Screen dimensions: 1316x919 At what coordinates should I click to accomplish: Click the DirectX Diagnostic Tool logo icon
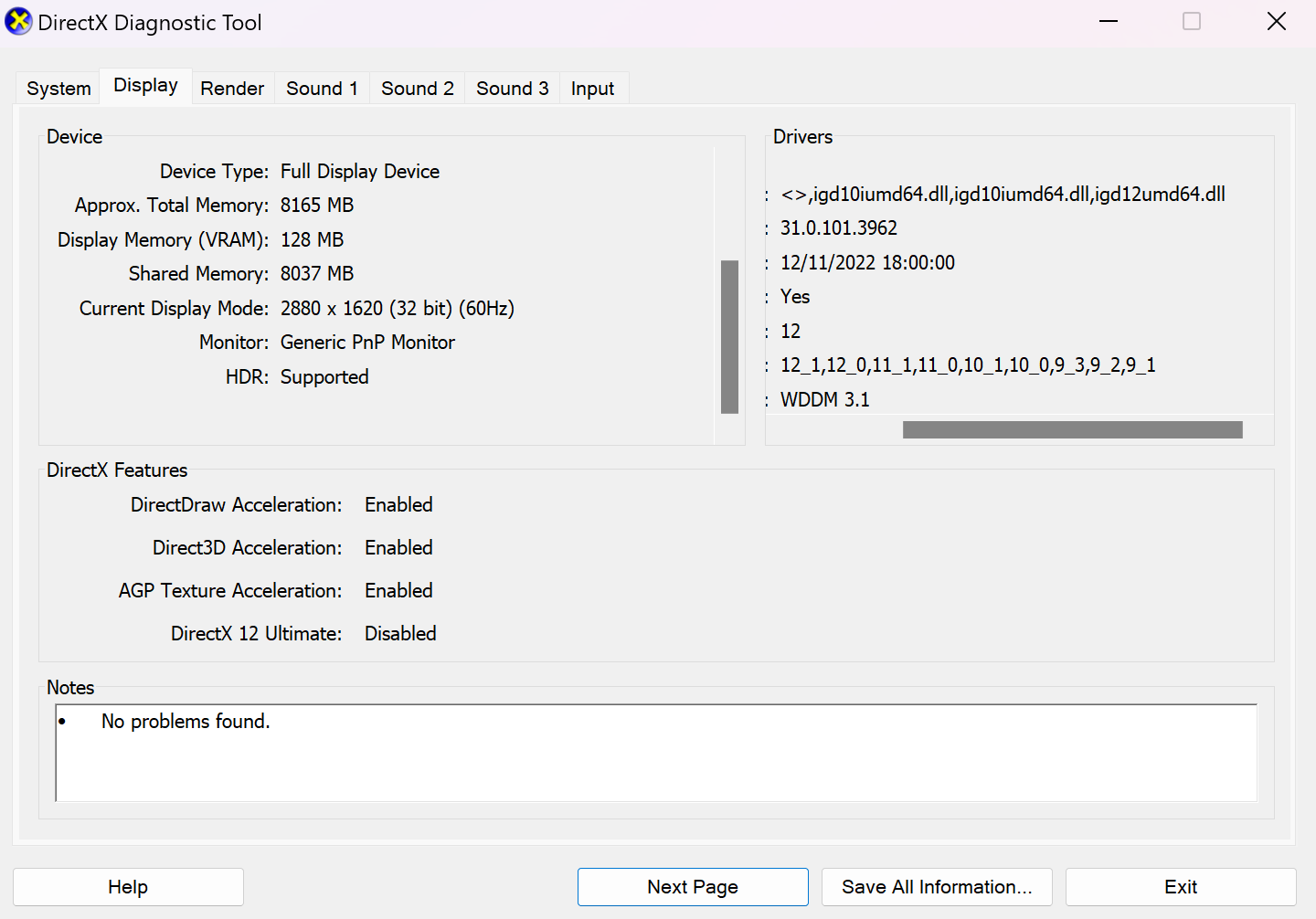(x=18, y=21)
